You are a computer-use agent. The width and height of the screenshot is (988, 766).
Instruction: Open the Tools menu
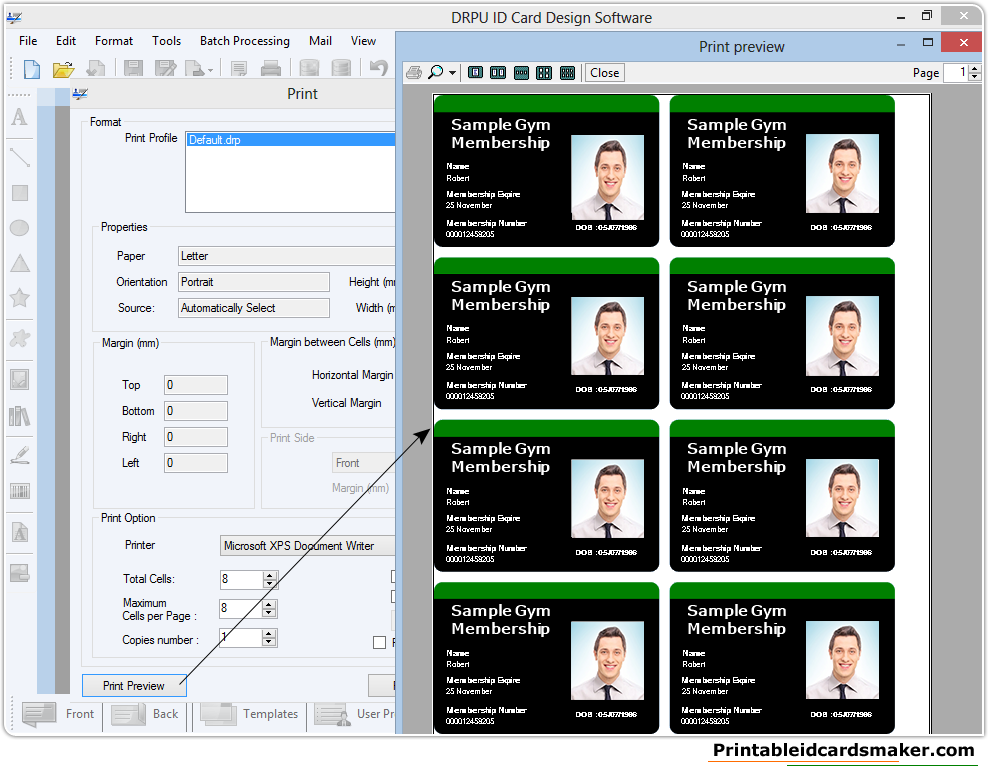click(x=166, y=41)
